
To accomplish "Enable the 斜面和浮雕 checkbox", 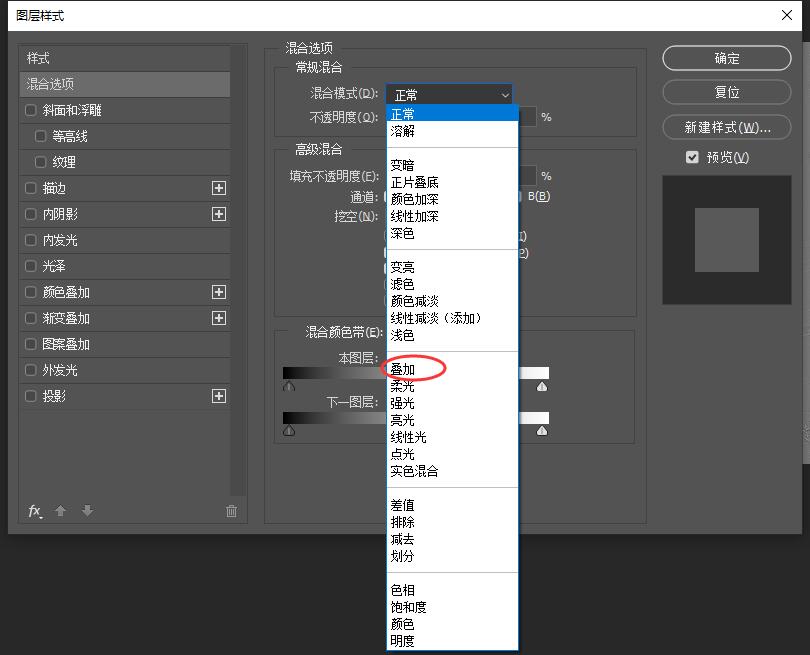I will click(31, 110).
